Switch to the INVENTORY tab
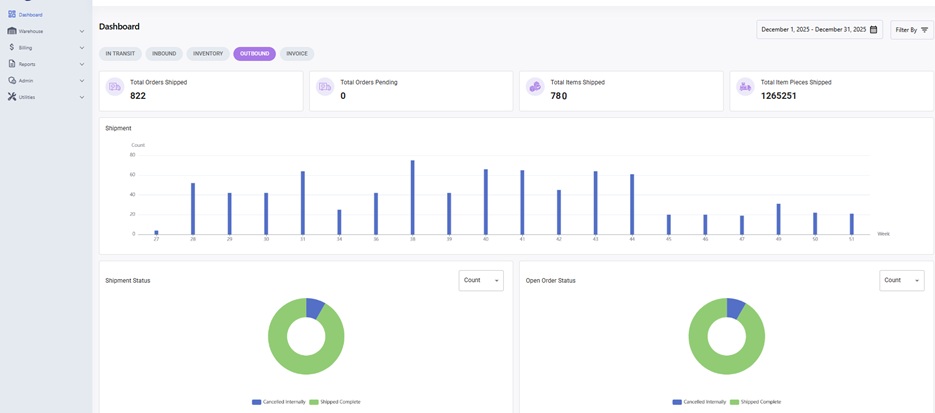The width and height of the screenshot is (935, 413). coord(208,54)
